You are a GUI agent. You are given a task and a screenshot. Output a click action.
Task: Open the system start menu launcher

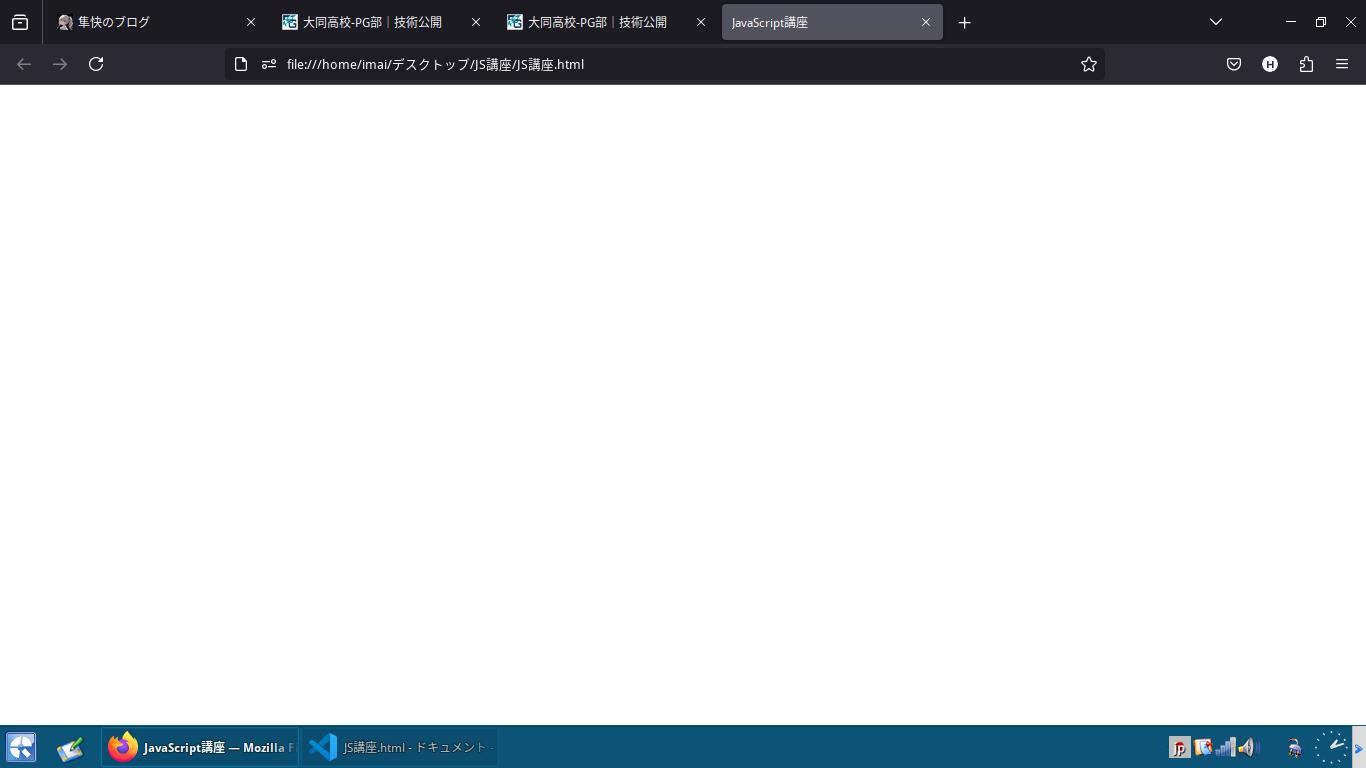21,747
